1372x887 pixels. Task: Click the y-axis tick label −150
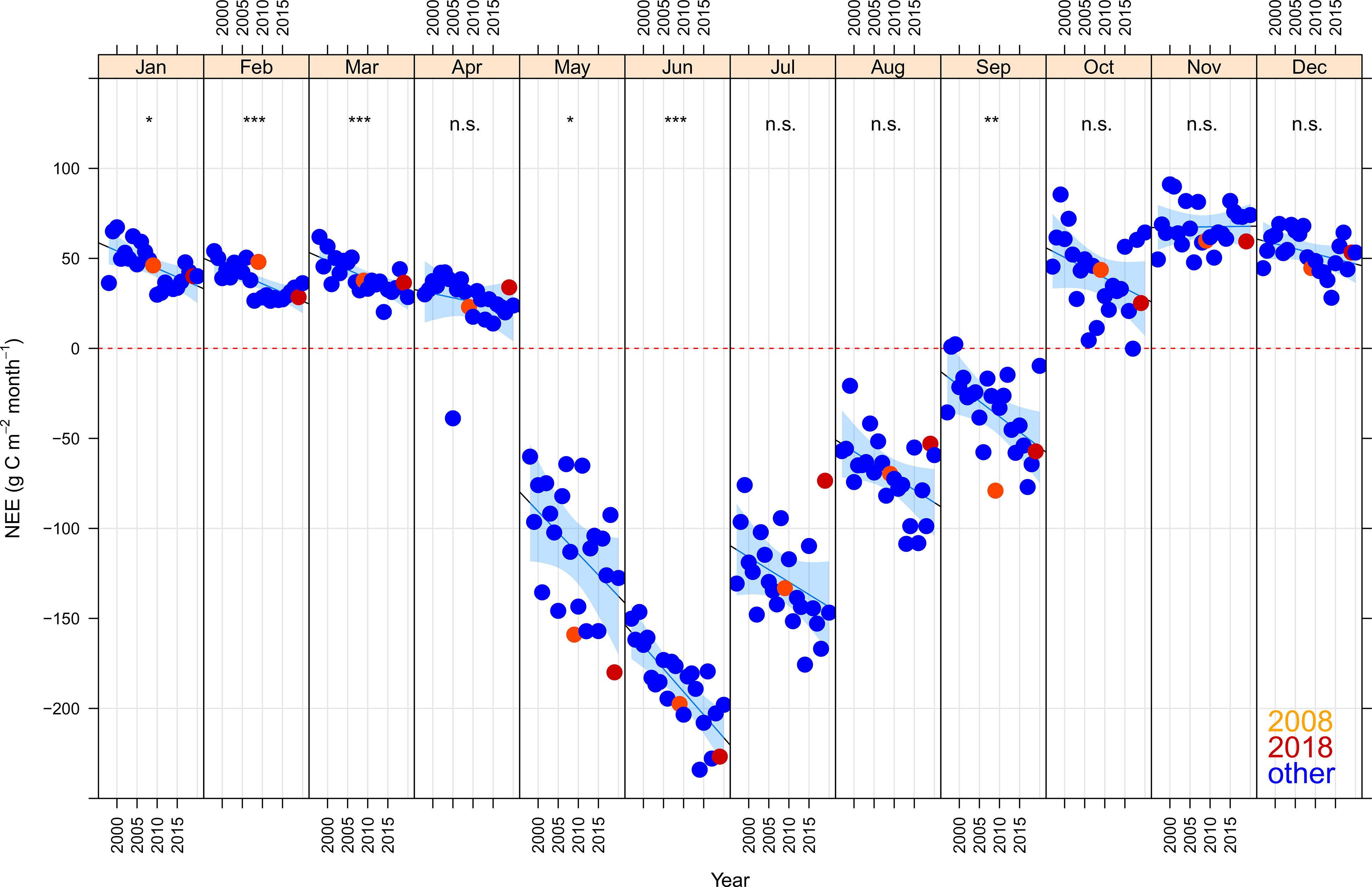(x=62, y=619)
